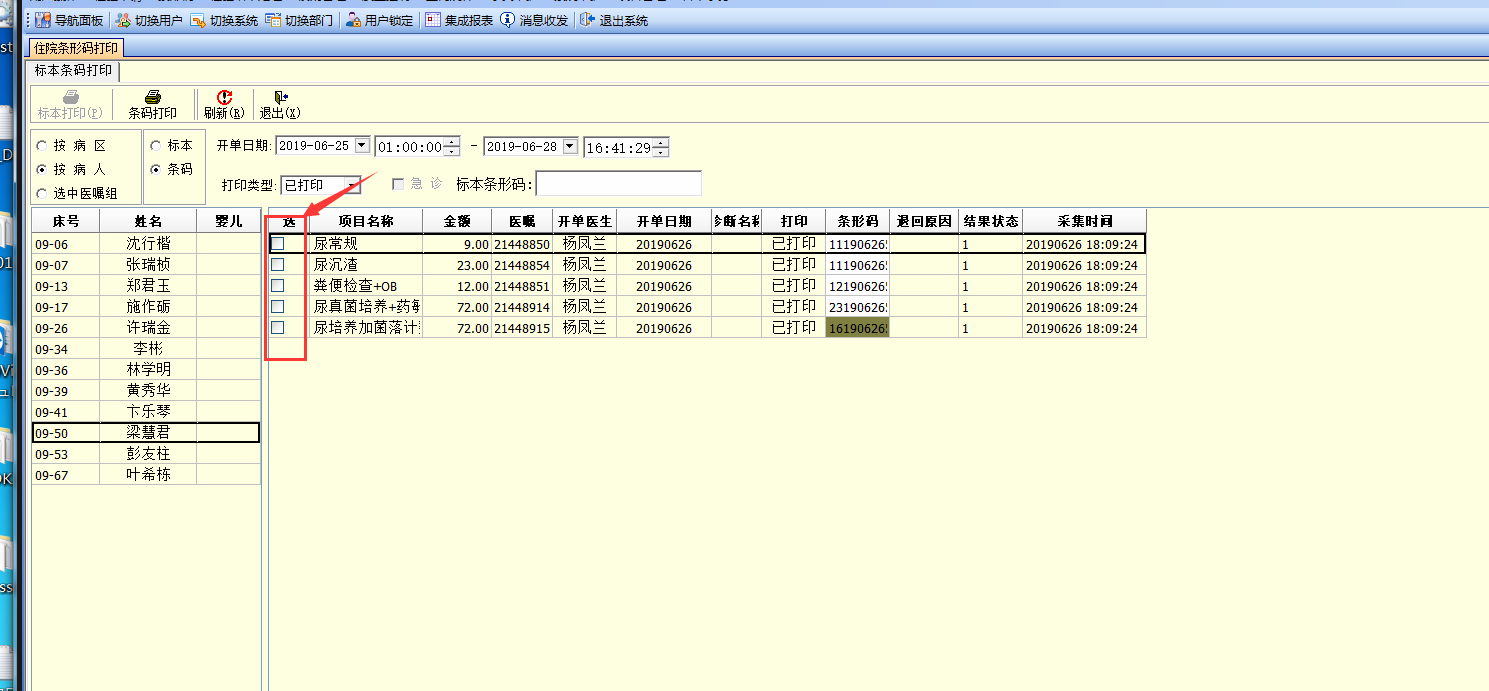
Task: Select patient 梁慧君 in bed 09-50
Action: click(146, 432)
